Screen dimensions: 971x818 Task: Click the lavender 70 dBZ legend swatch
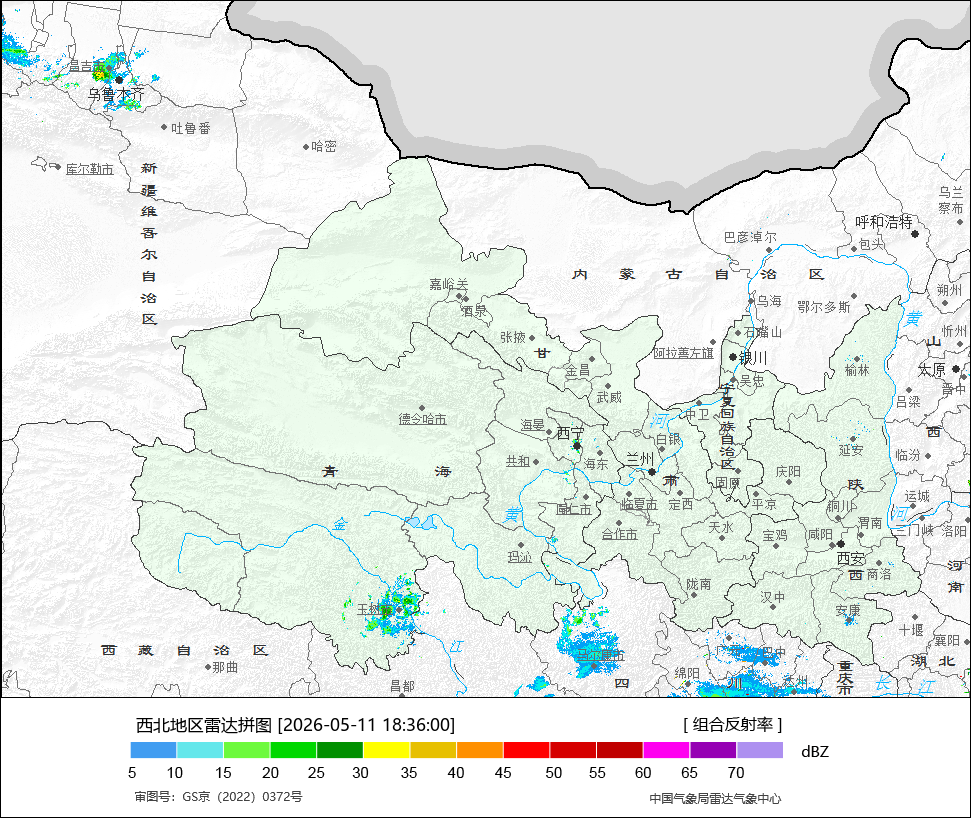point(760,751)
